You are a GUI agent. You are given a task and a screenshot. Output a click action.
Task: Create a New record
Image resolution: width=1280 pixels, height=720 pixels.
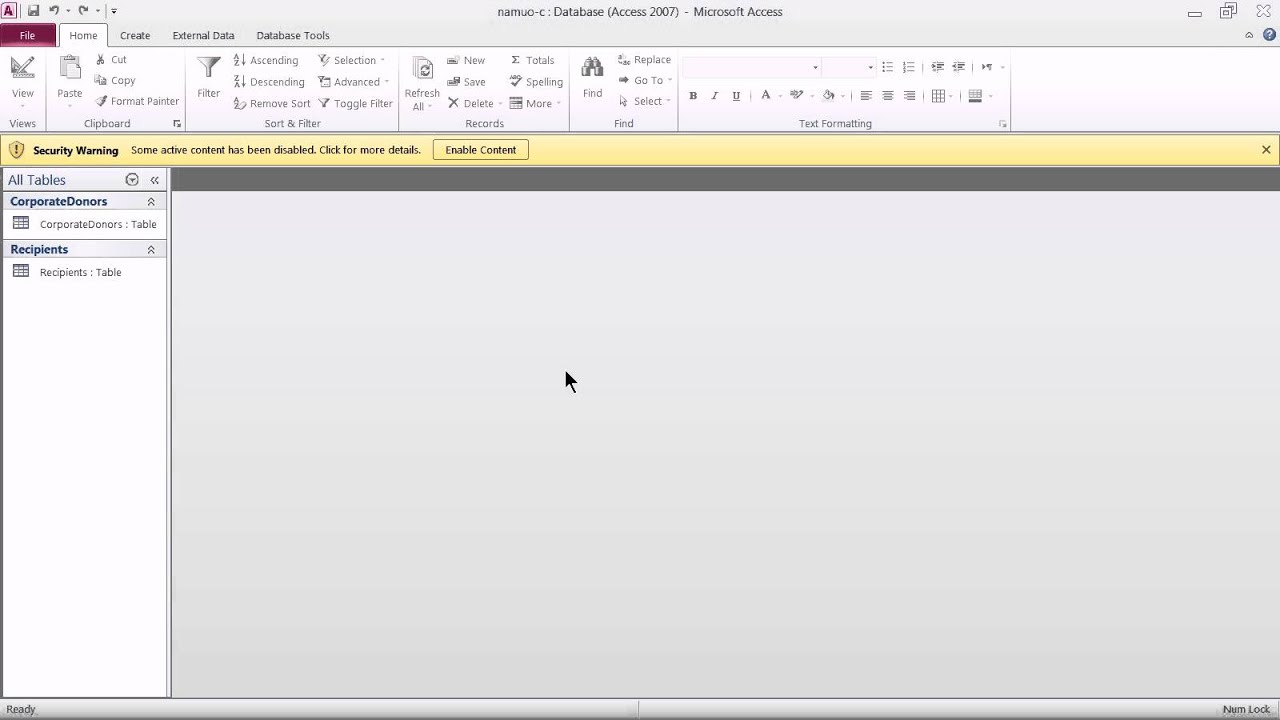(466, 61)
